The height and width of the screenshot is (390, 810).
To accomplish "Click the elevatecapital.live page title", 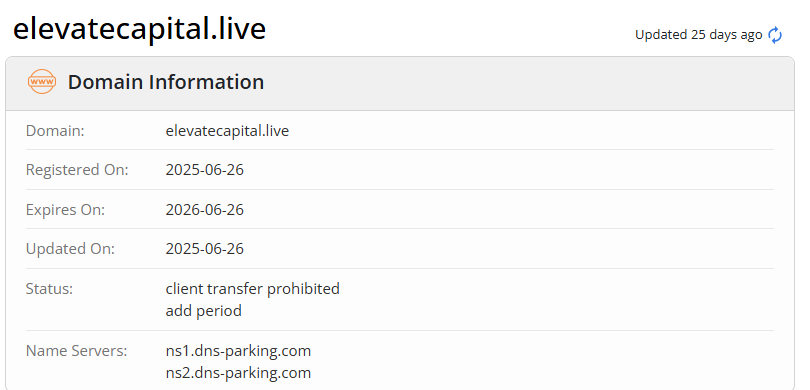I will point(139,29).
